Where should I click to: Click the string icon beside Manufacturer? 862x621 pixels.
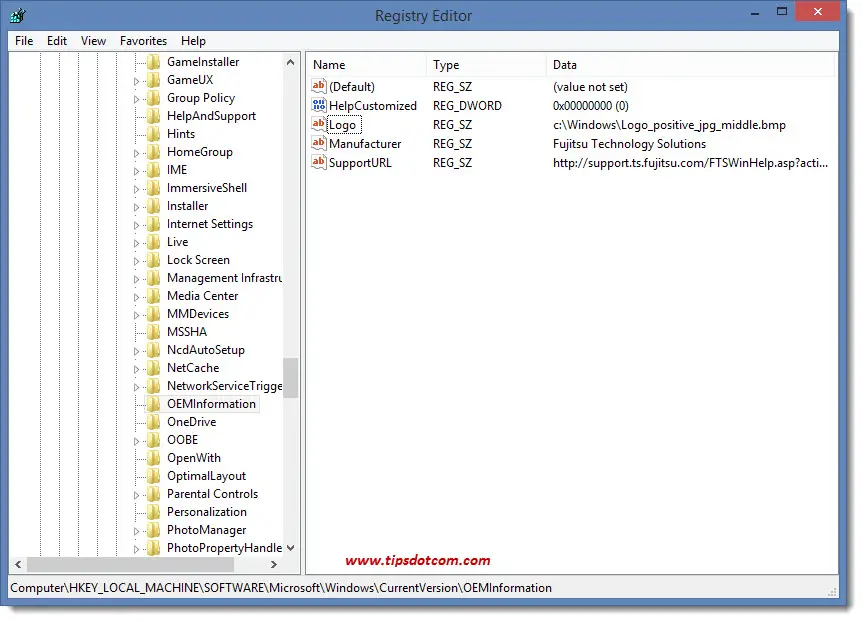click(319, 144)
